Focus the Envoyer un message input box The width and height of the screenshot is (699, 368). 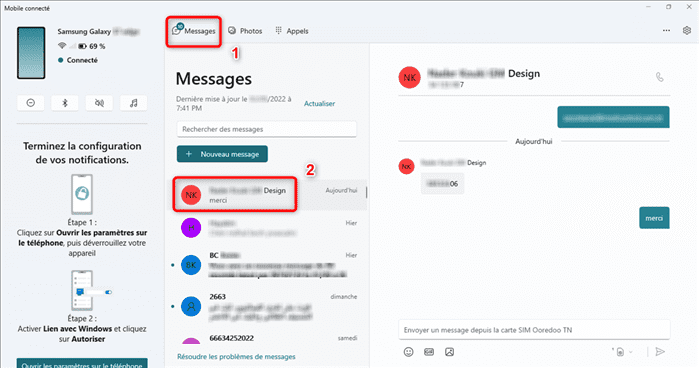pos(534,330)
